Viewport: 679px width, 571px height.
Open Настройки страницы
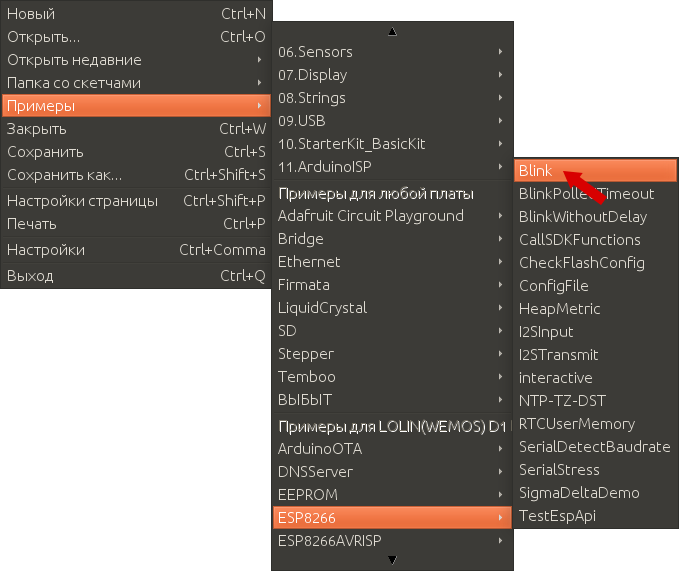pyautogui.click(x=136, y=200)
